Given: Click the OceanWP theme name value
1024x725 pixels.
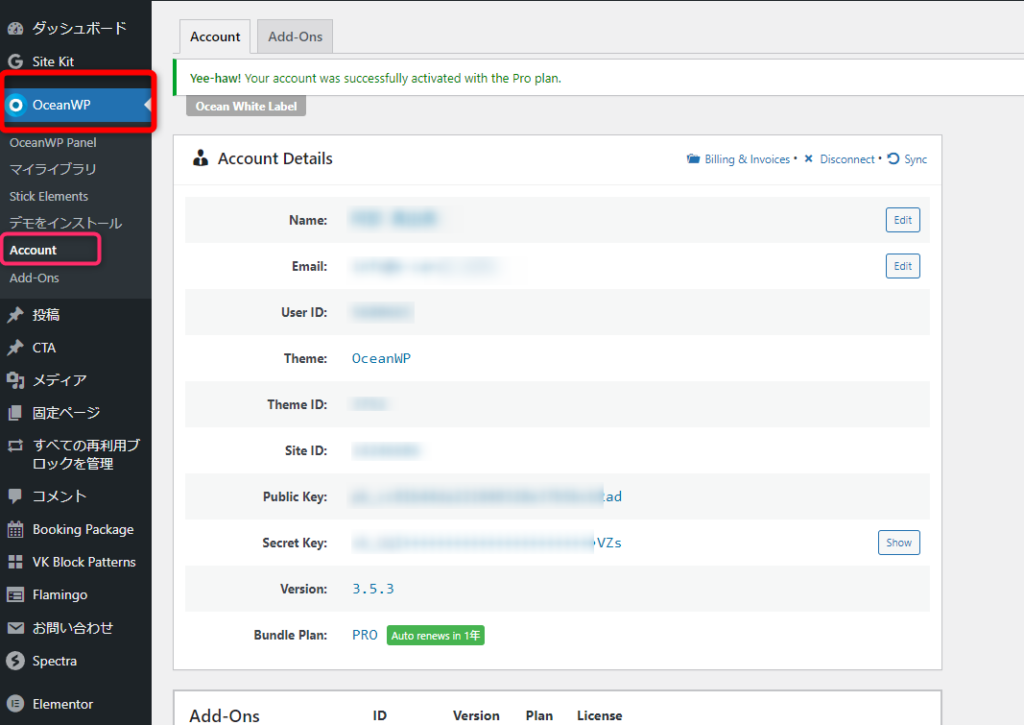Looking at the screenshot, I should [381, 359].
